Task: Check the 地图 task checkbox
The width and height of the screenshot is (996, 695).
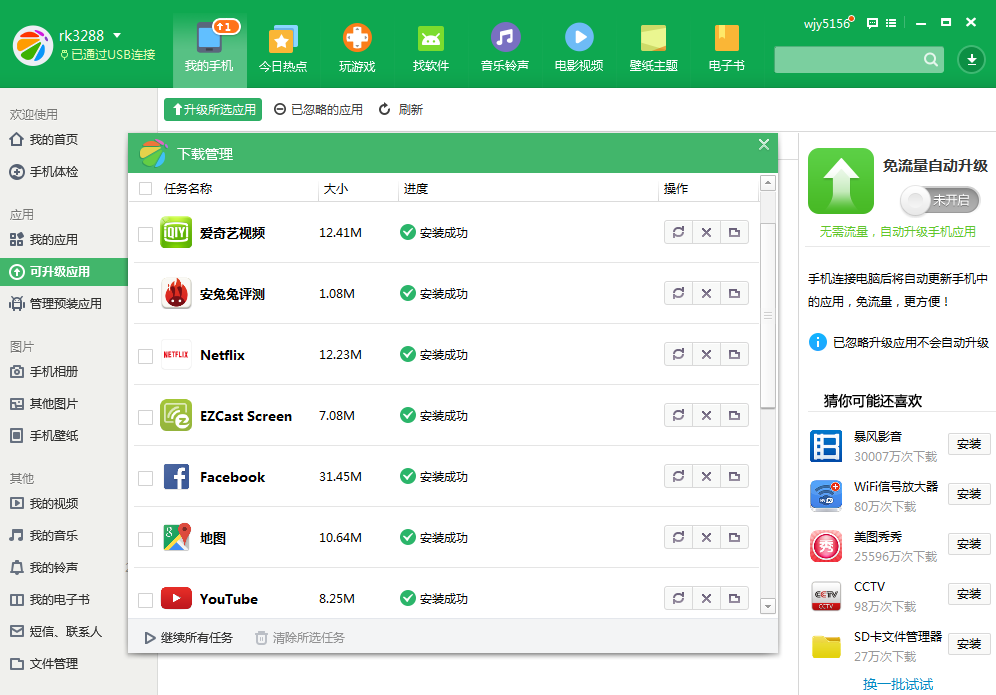Action: 145,539
